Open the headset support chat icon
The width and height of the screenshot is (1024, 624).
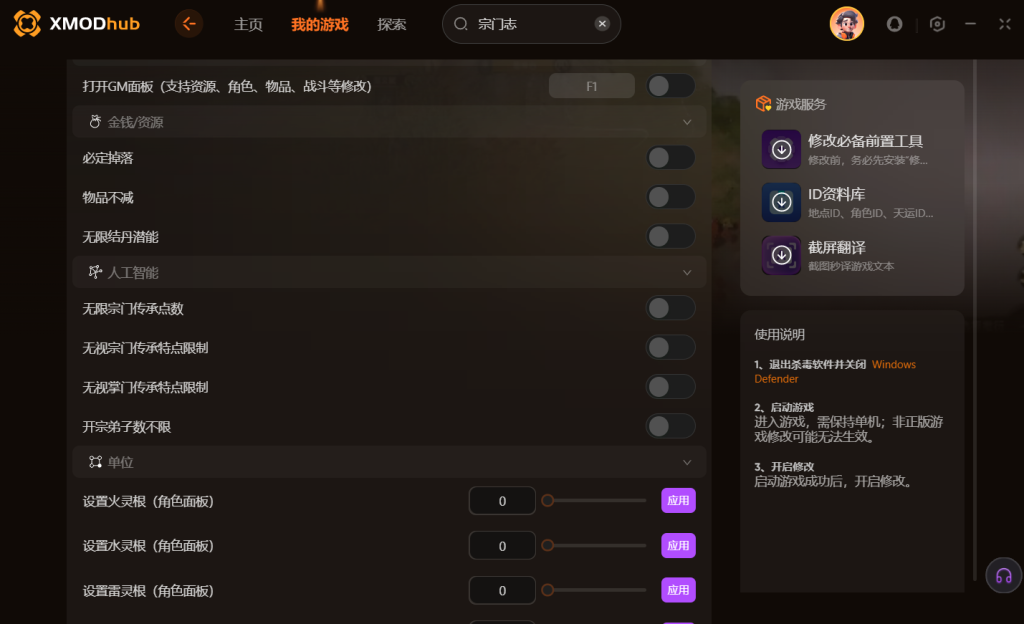pyautogui.click(x=1004, y=575)
